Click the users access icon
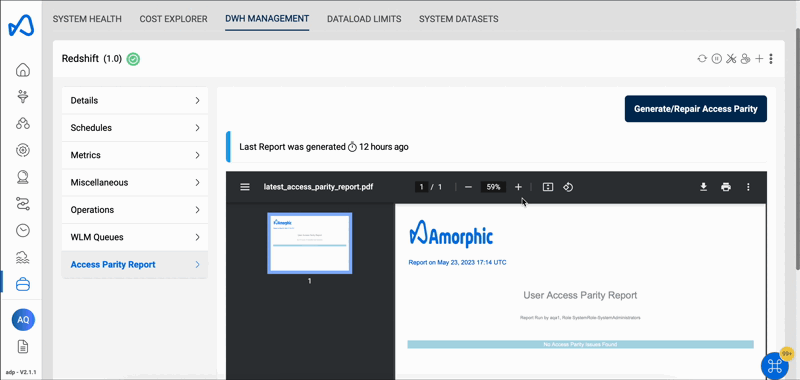 [745, 59]
